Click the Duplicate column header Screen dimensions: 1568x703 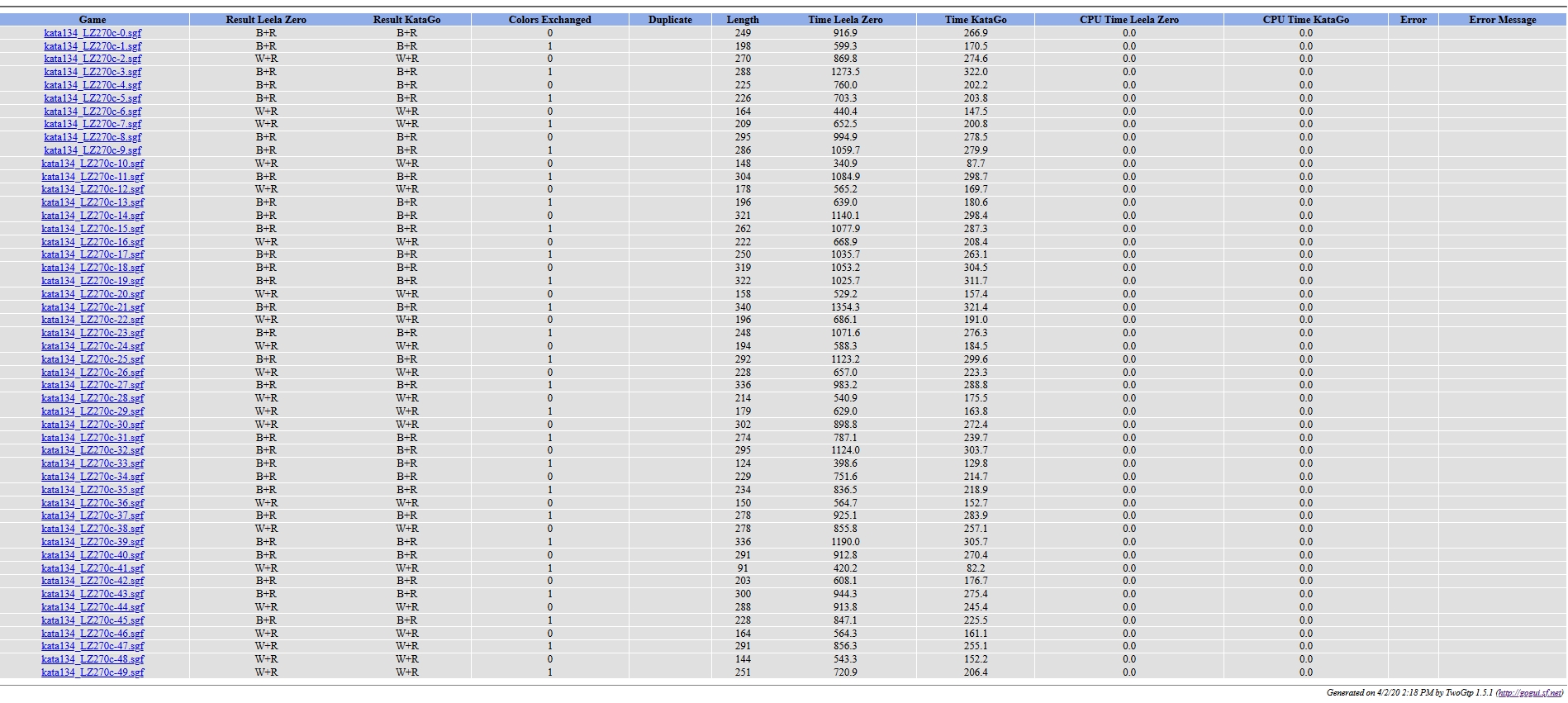pos(670,20)
